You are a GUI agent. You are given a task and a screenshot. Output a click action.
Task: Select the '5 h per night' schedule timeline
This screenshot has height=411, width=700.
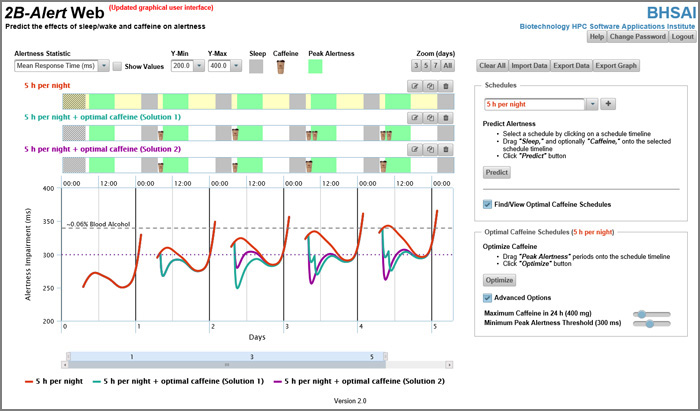pyautogui.click(x=258, y=101)
